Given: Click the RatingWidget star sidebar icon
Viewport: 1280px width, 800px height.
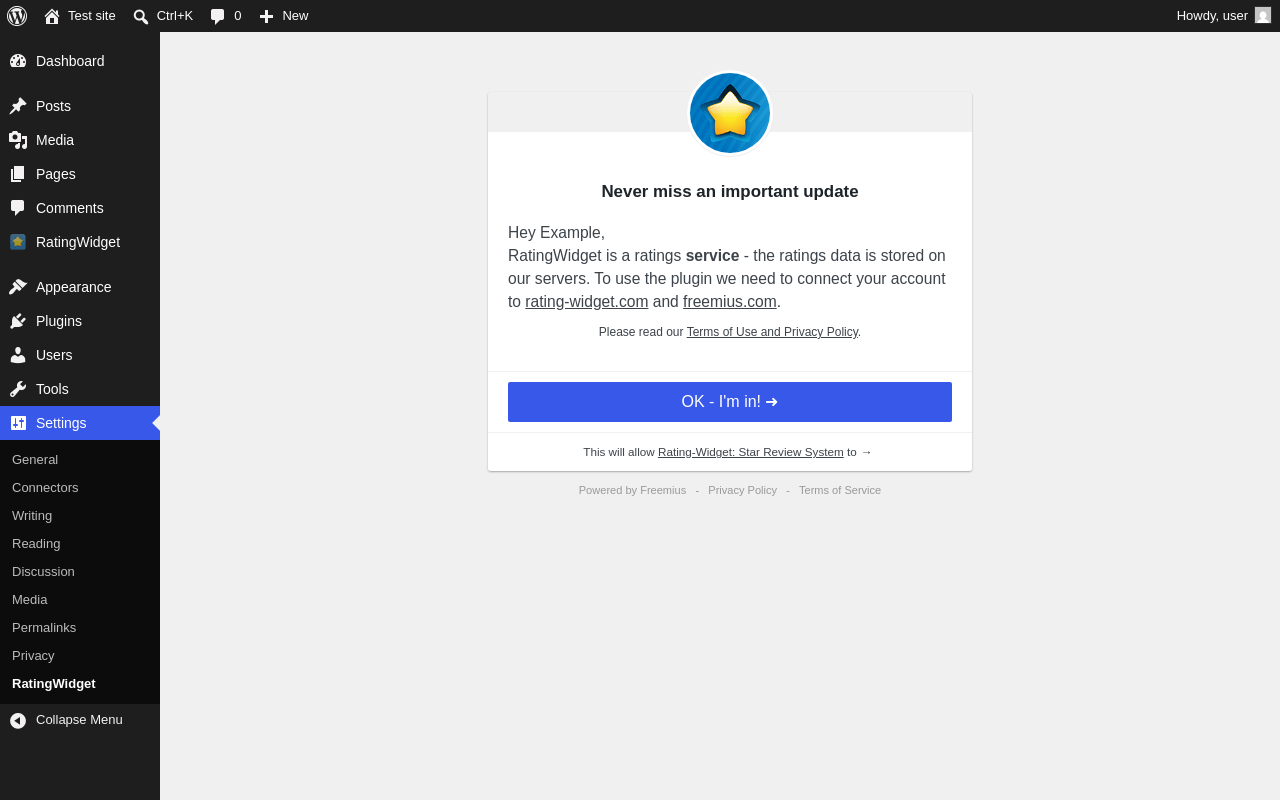Looking at the screenshot, I should (18, 242).
